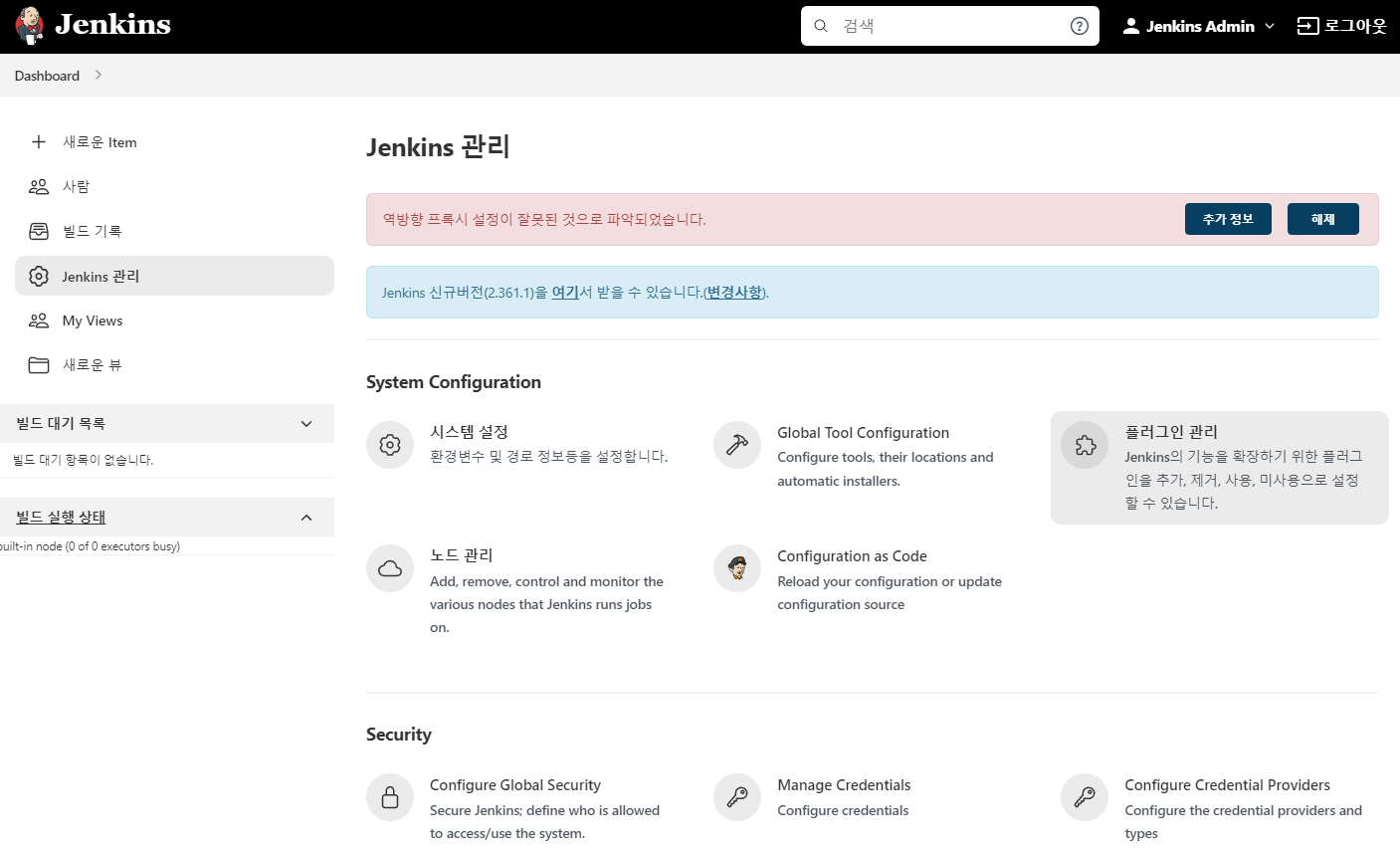The image size is (1400, 850).
Task: Open the Jenkins Admin dropdown chevron
Action: [x=1270, y=27]
